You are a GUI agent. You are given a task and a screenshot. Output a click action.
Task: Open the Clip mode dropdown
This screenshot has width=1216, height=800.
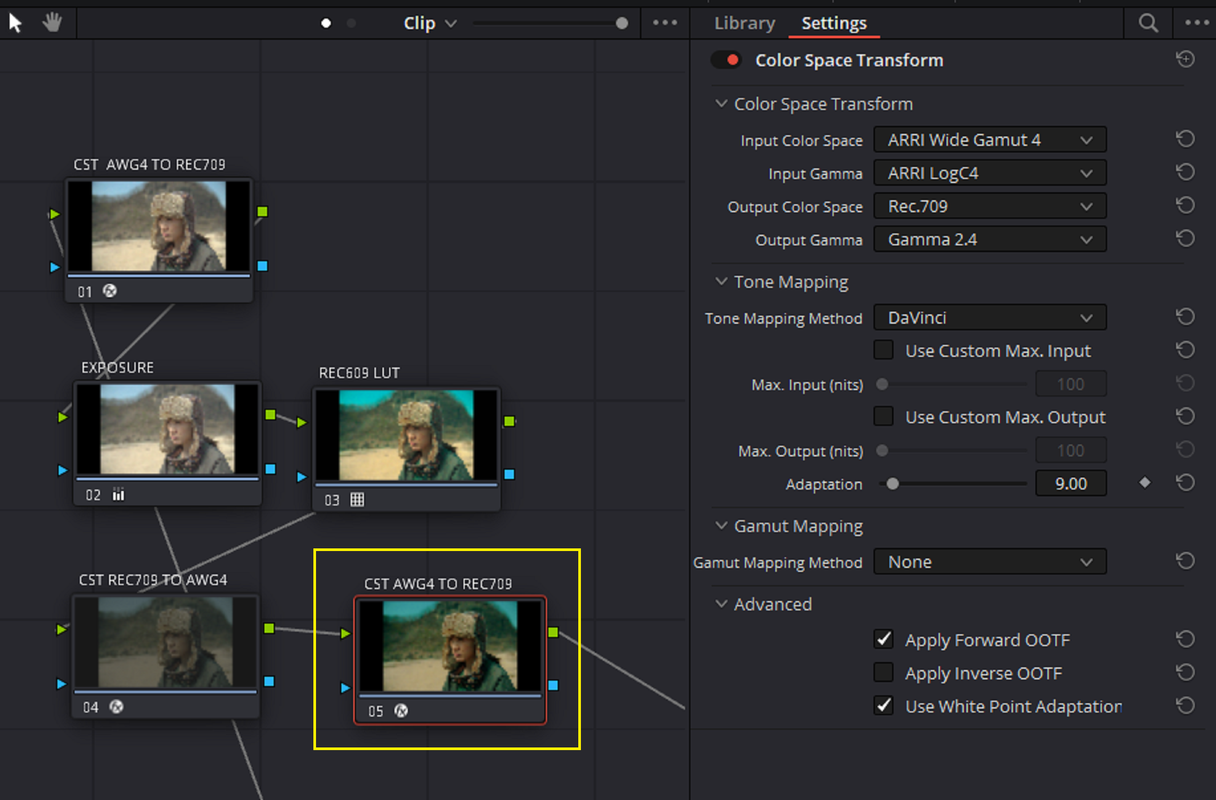(430, 23)
